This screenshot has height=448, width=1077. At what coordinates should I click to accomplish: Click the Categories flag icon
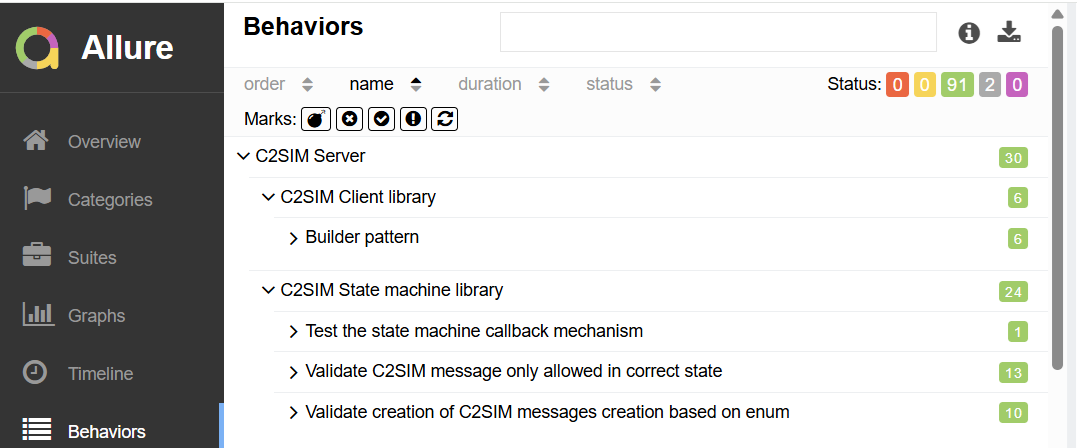point(37,199)
